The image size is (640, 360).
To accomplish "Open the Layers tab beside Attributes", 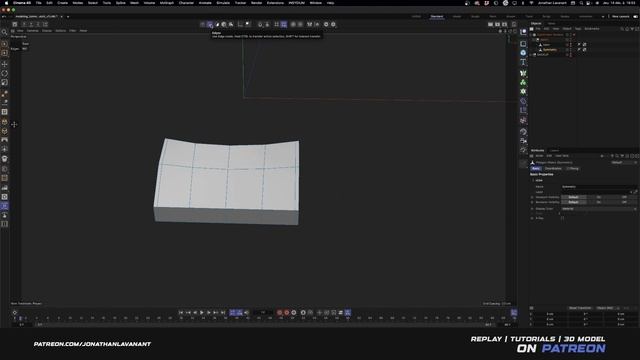I will (554, 151).
